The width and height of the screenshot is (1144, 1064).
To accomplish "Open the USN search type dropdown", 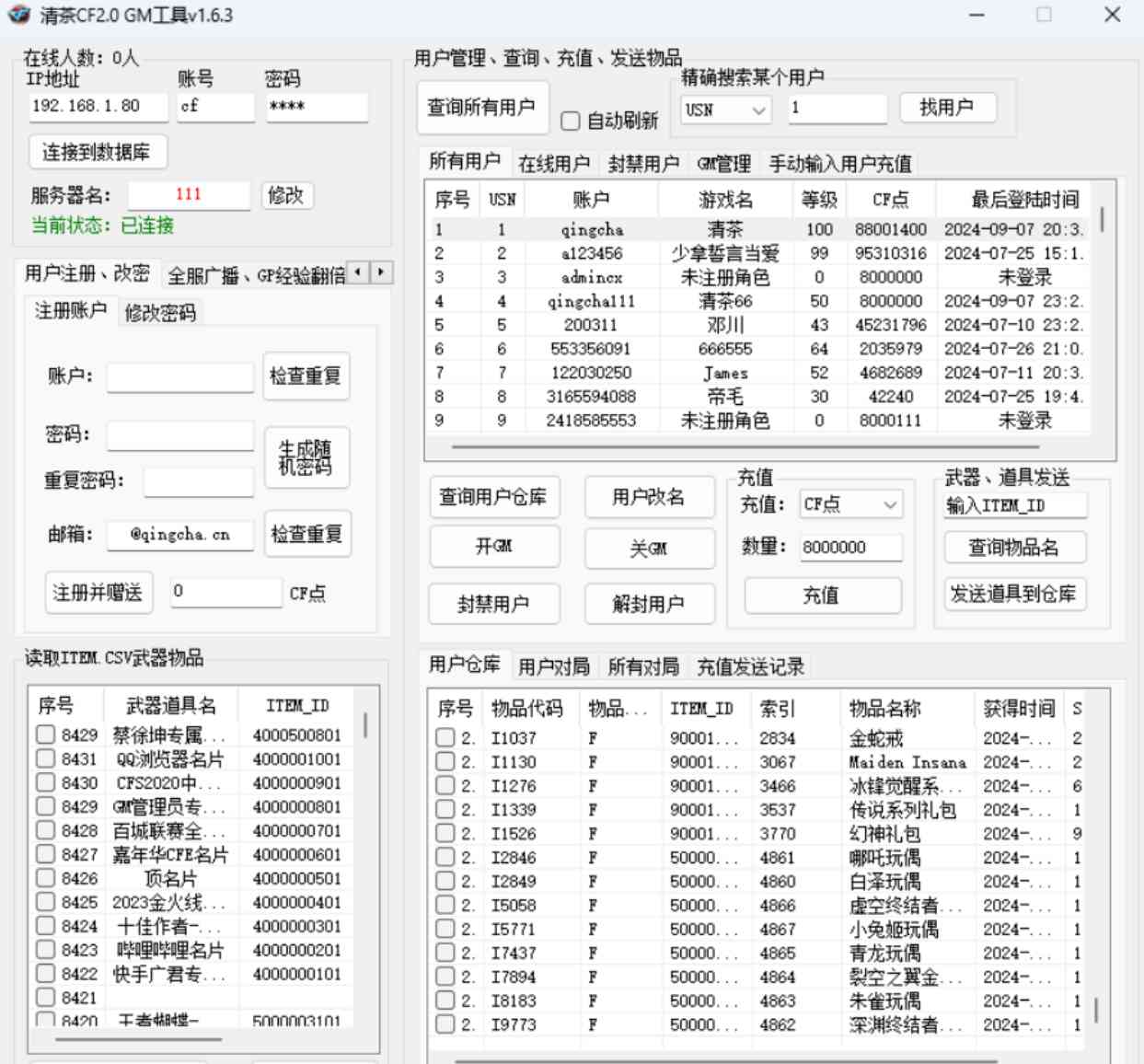I will pos(726,110).
